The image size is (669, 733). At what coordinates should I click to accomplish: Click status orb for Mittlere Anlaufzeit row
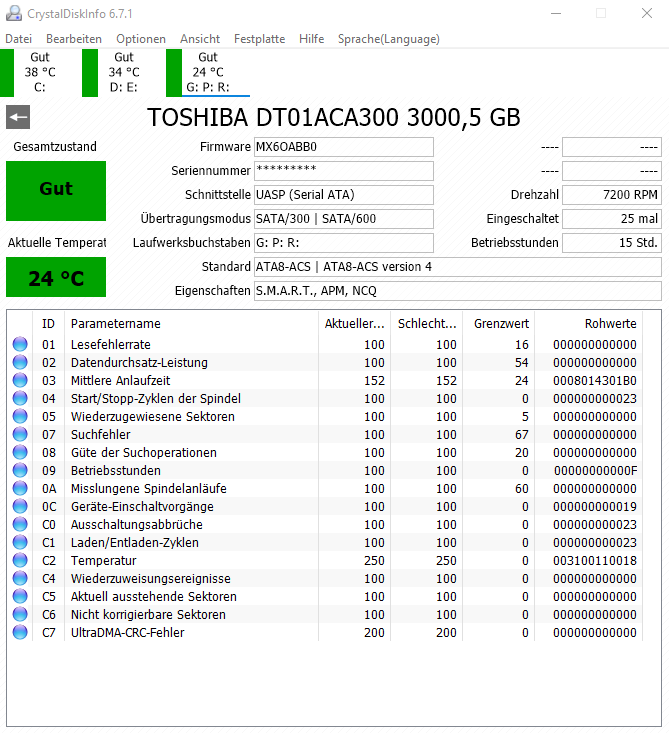[x=20, y=381]
